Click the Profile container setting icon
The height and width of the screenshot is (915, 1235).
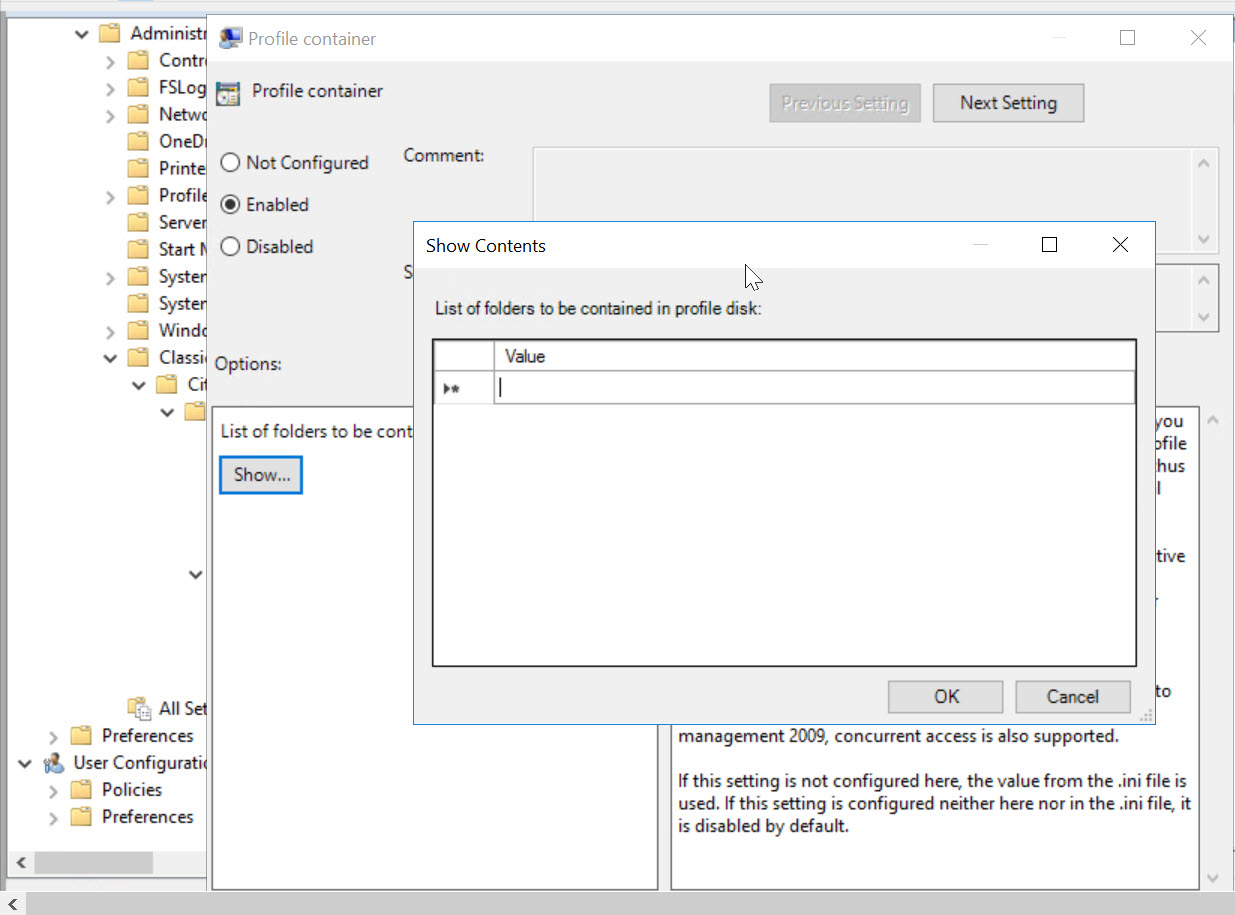point(229,93)
